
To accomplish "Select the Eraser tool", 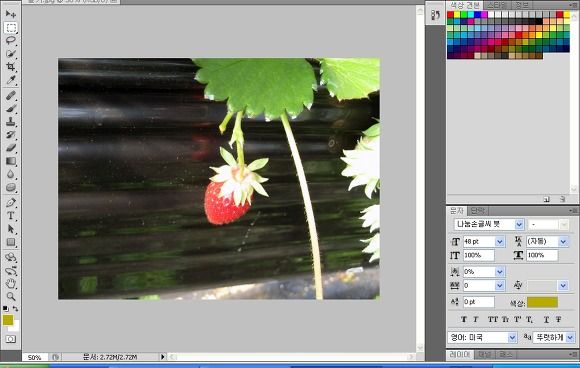I will 11,148.
